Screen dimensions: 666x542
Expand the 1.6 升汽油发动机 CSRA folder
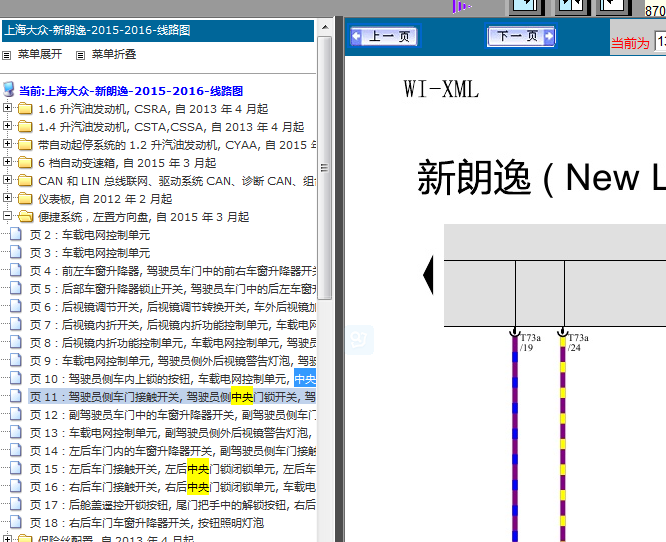(7, 107)
